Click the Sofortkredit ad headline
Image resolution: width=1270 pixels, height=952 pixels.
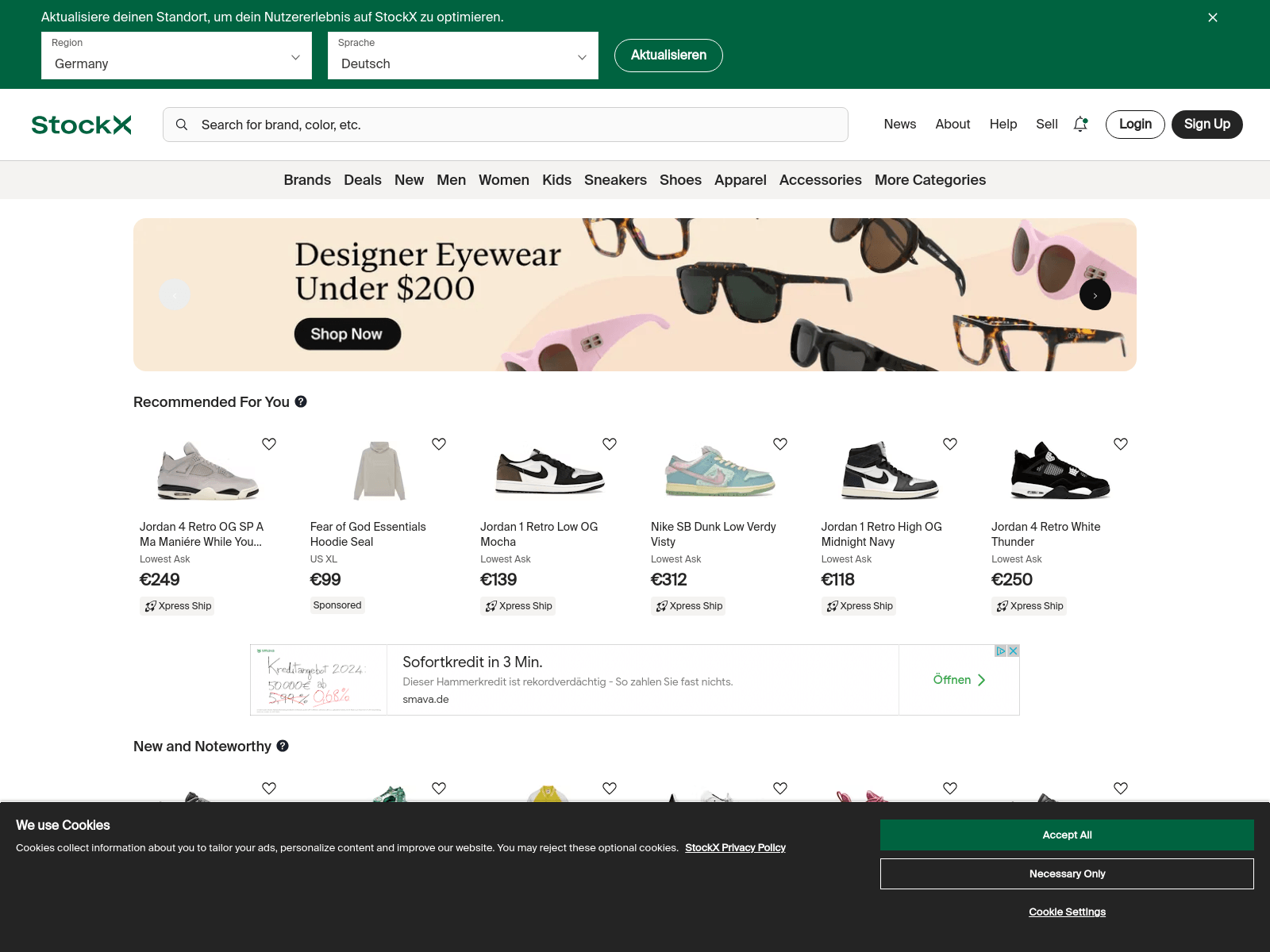[x=472, y=662]
